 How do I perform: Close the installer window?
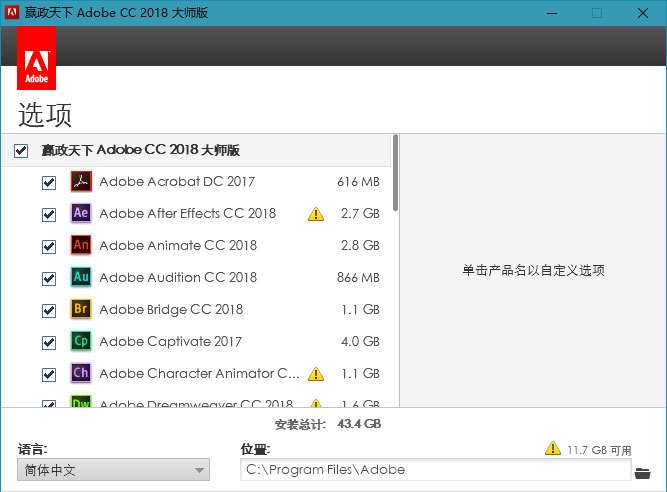click(643, 13)
